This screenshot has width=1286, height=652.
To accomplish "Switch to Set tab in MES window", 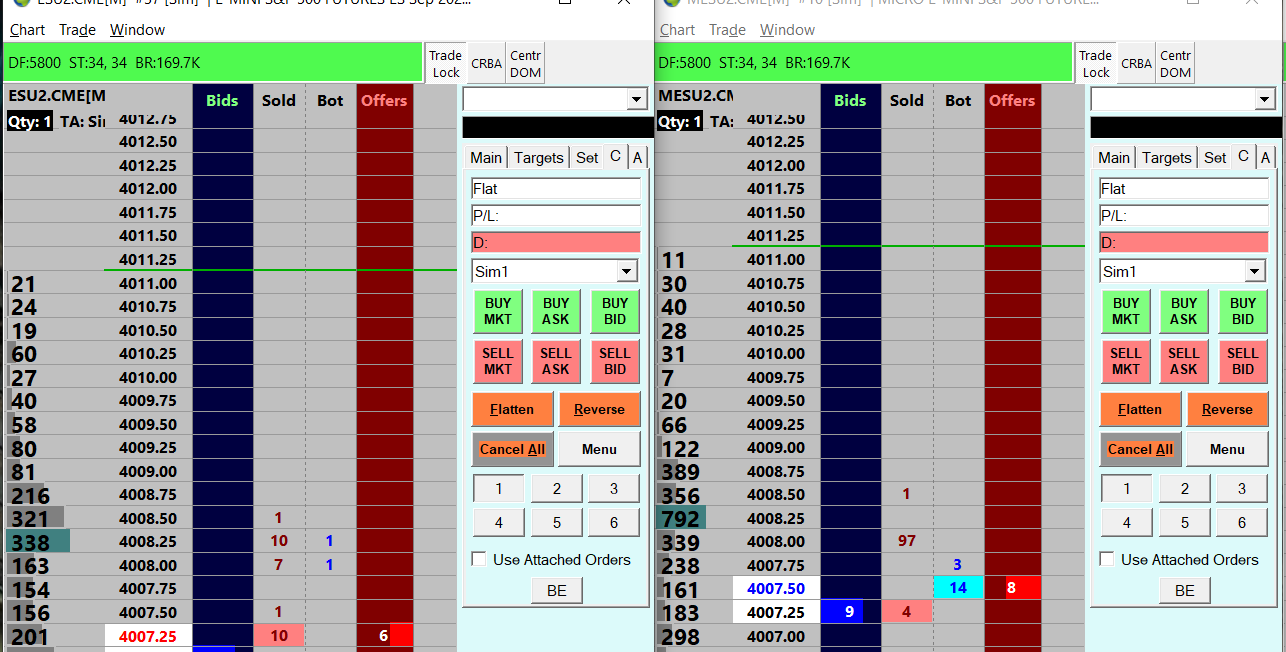I will click(x=1215, y=157).
